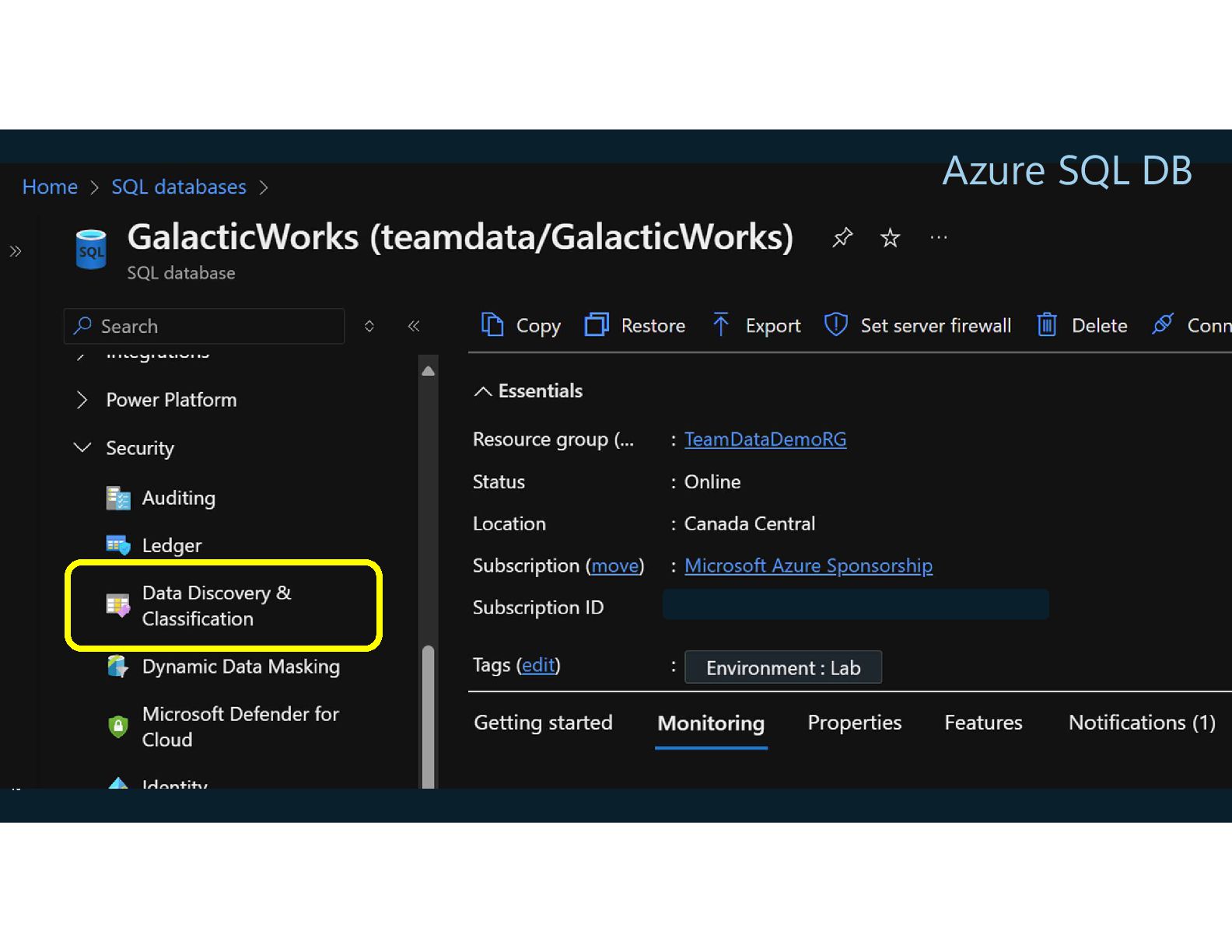Collapse the Security section
The image size is (1232, 952).
pyautogui.click(x=82, y=448)
